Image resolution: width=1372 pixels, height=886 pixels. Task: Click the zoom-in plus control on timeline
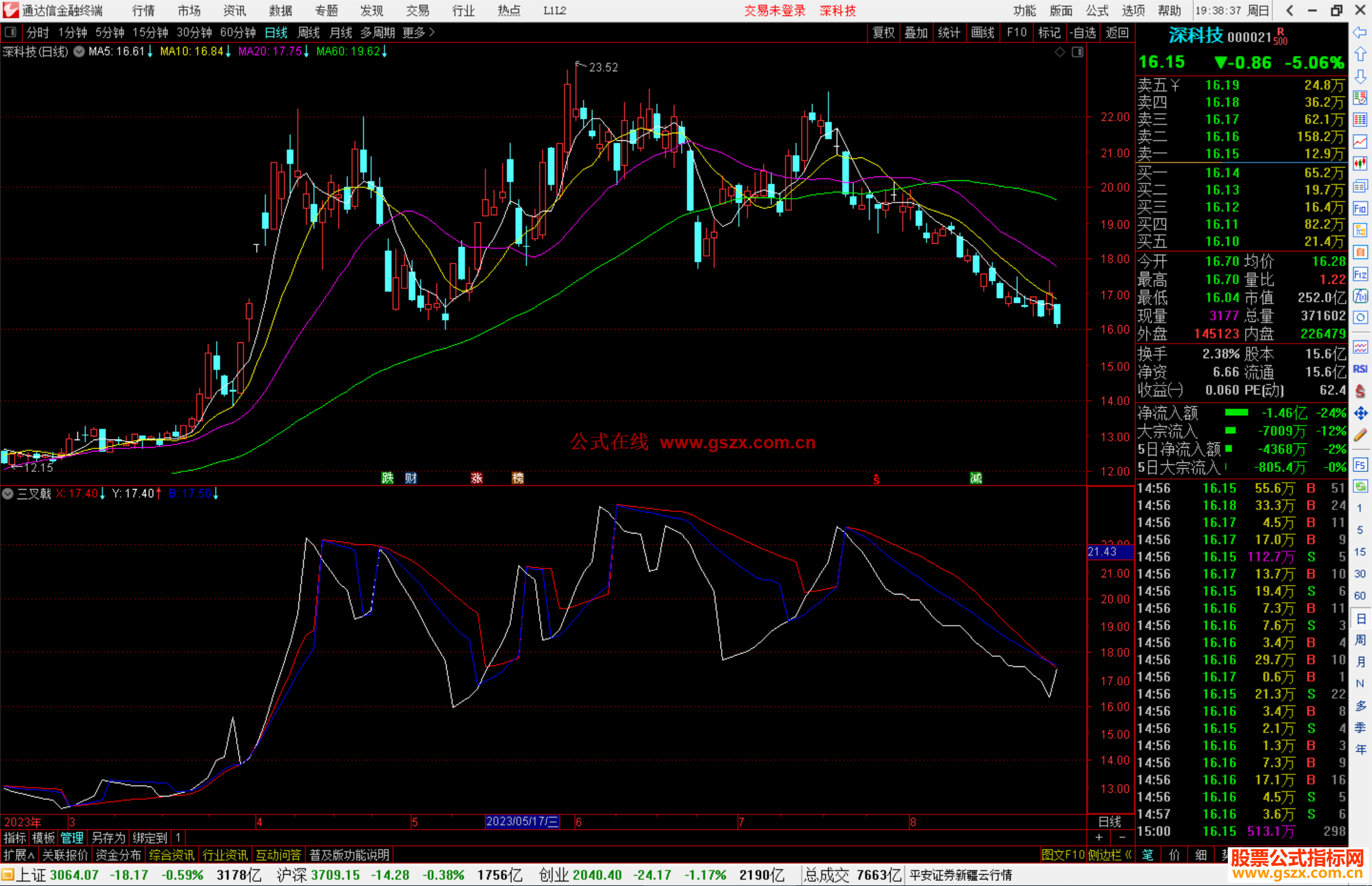pyautogui.click(x=1100, y=838)
